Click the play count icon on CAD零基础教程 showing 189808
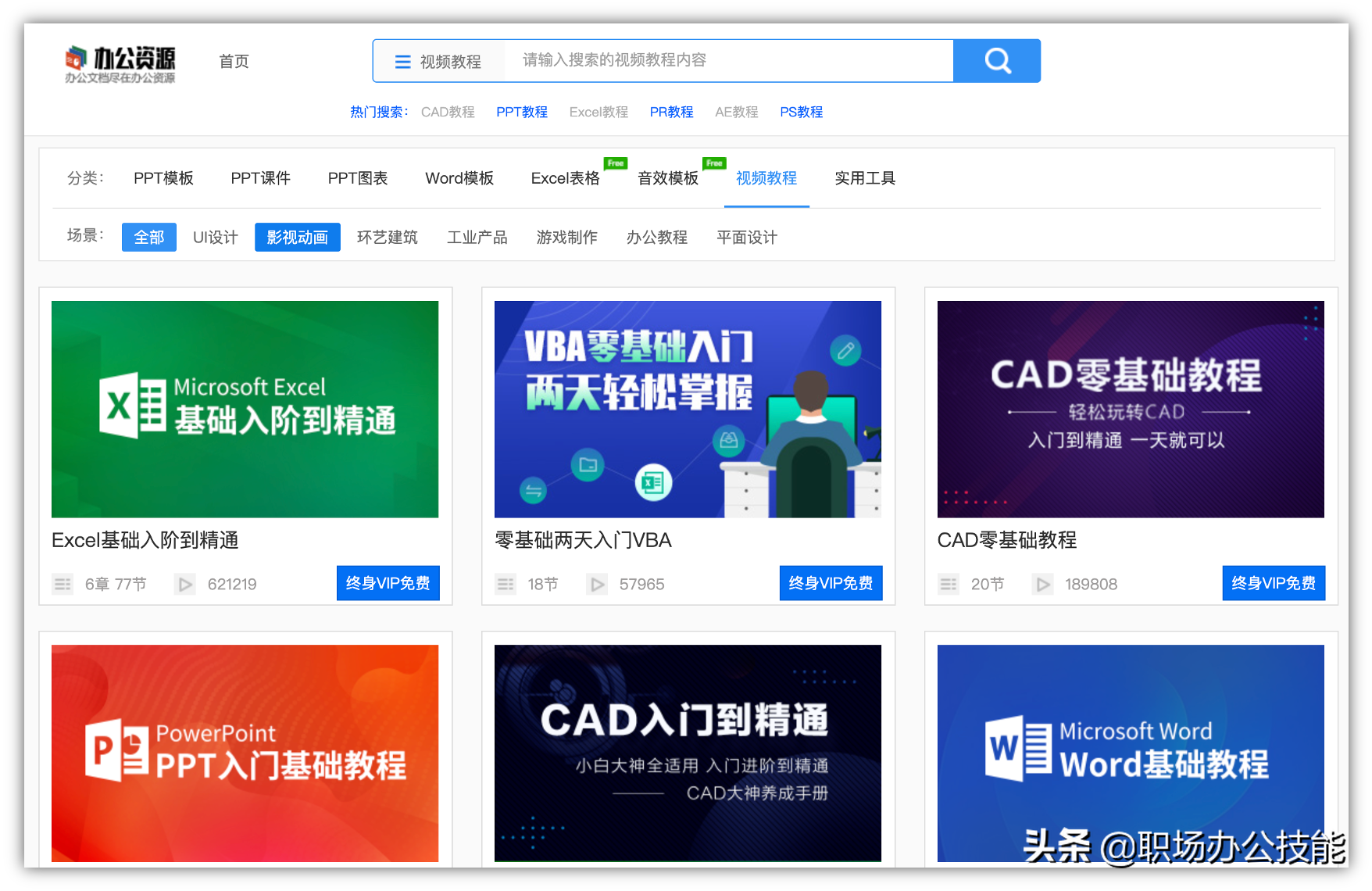This screenshot has height=891, width=1372. click(1042, 584)
